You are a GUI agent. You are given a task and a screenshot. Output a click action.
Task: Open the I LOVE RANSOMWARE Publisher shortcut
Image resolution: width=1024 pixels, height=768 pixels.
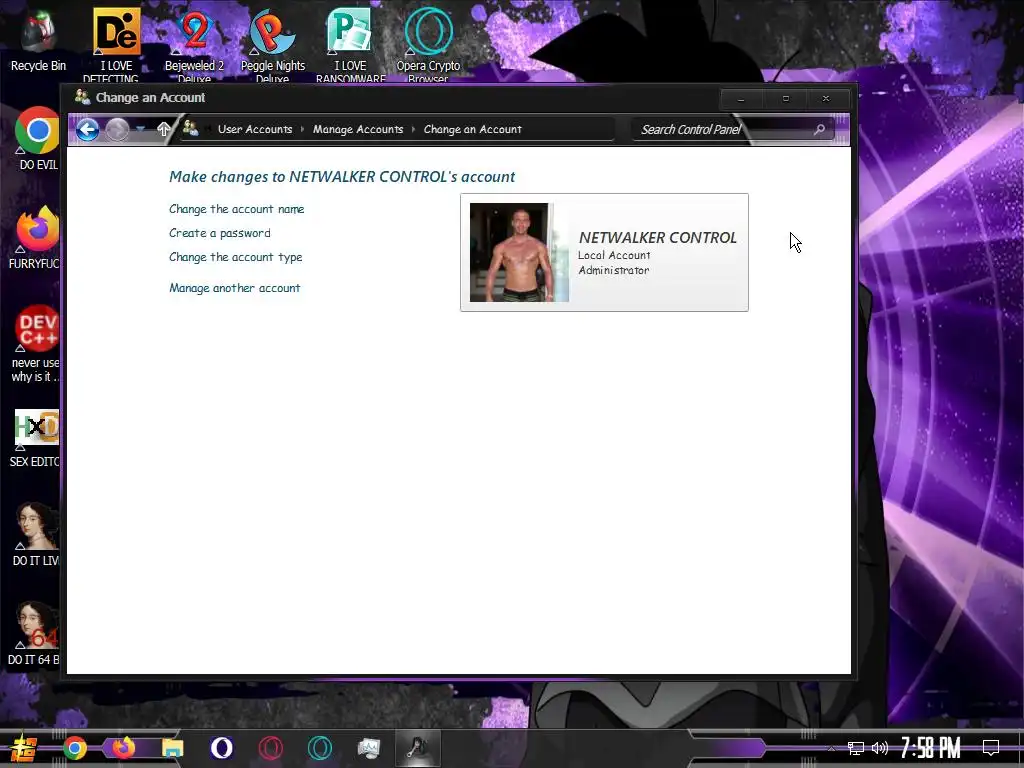click(x=350, y=44)
